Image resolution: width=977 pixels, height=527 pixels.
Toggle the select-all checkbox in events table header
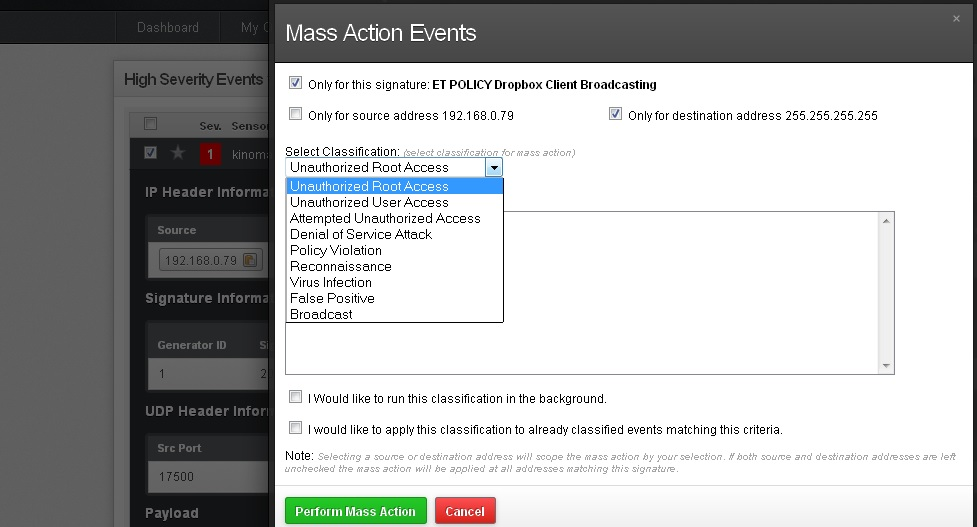pos(151,124)
